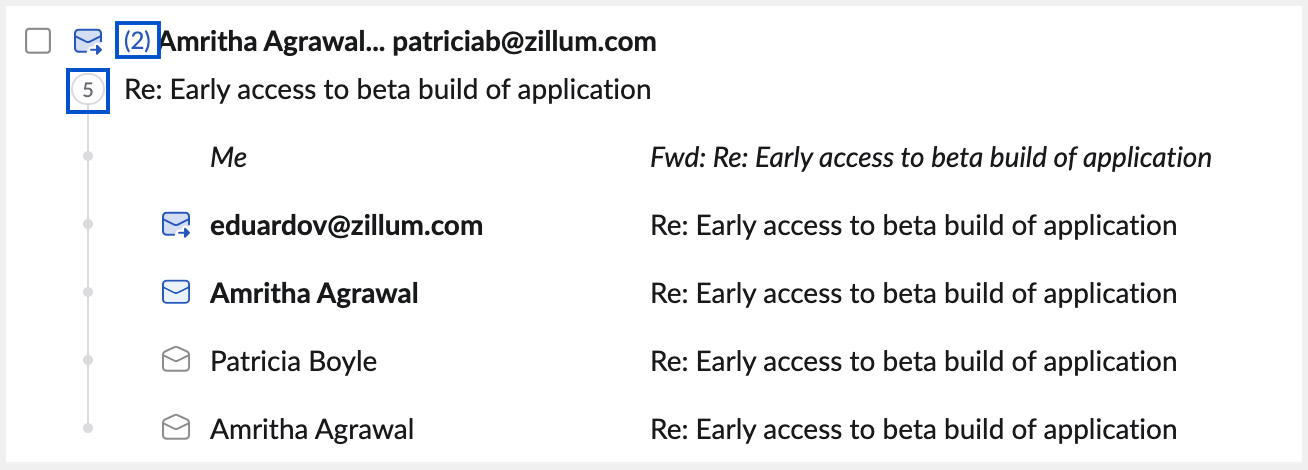Click the timeline dot beside Patricia Boyle row
The height and width of the screenshot is (470, 1308).
click(88, 360)
